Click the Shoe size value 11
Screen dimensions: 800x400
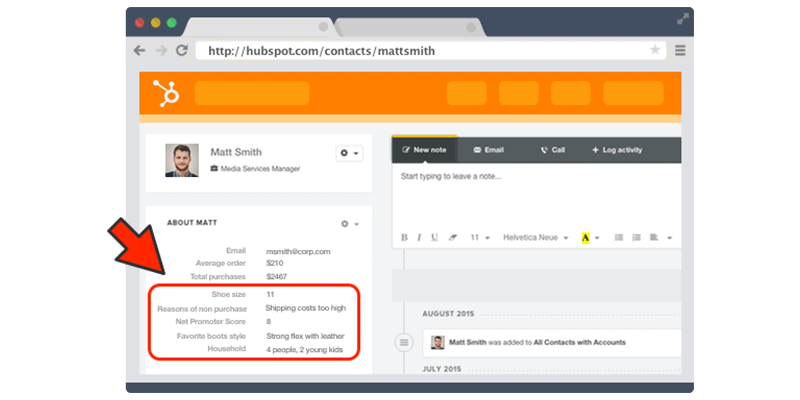[270, 294]
